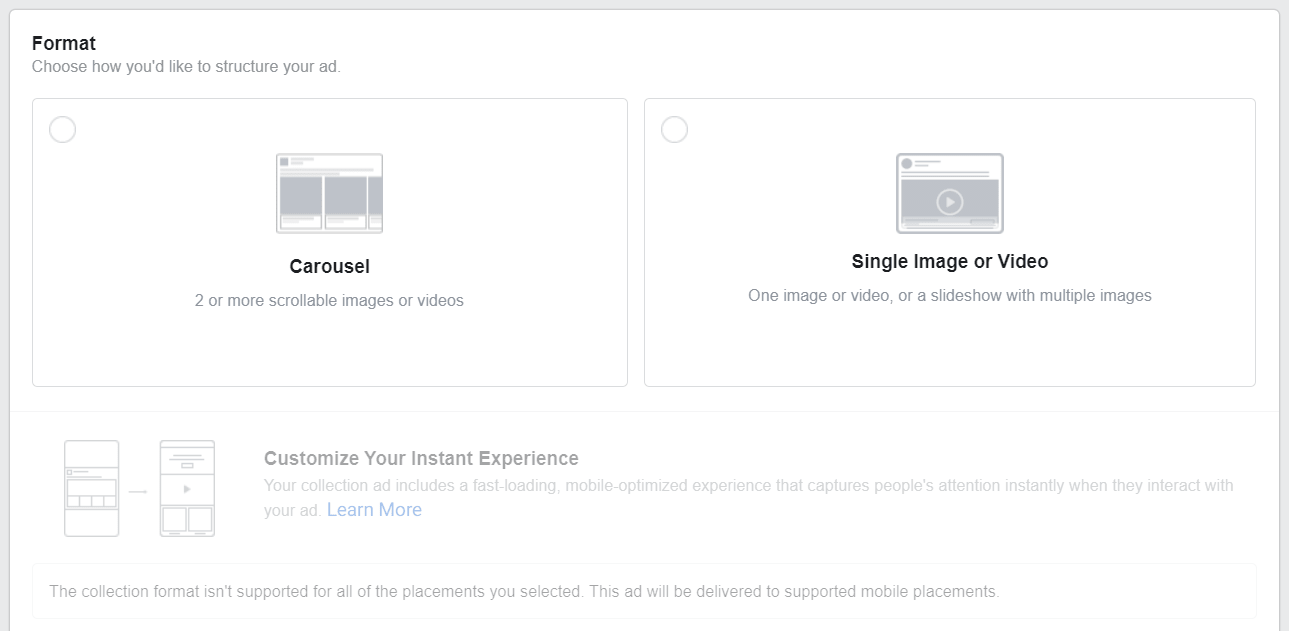Click the Single Image or Video title
1289x631 pixels.
tap(949, 261)
